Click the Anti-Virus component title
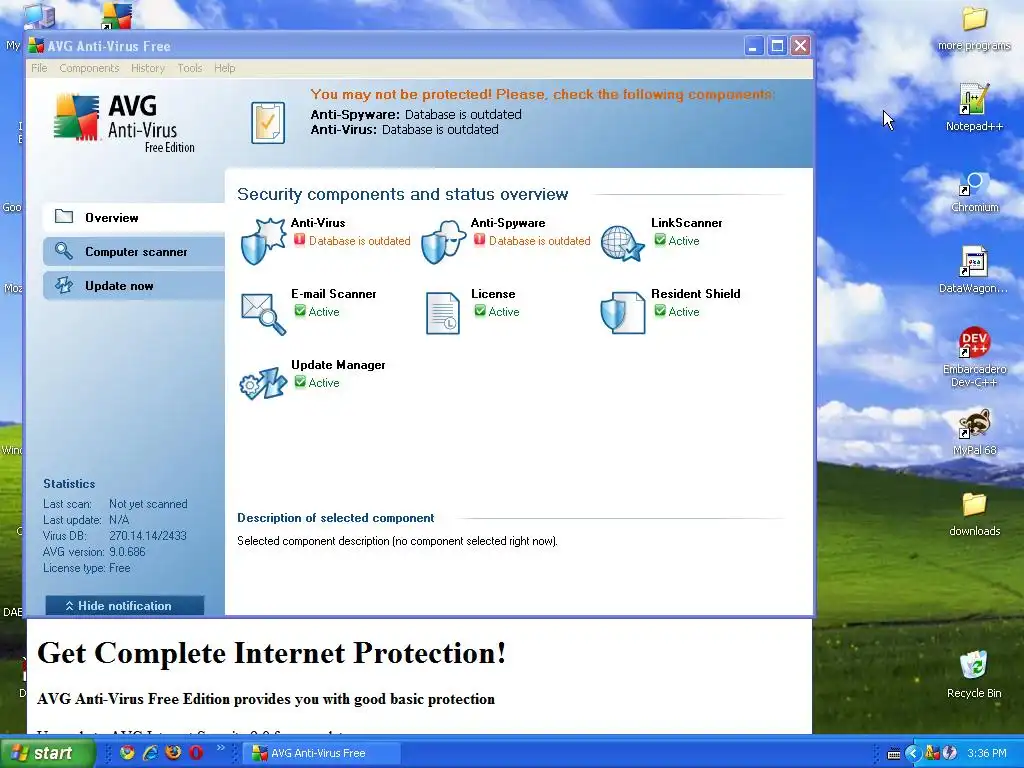 [x=318, y=223]
